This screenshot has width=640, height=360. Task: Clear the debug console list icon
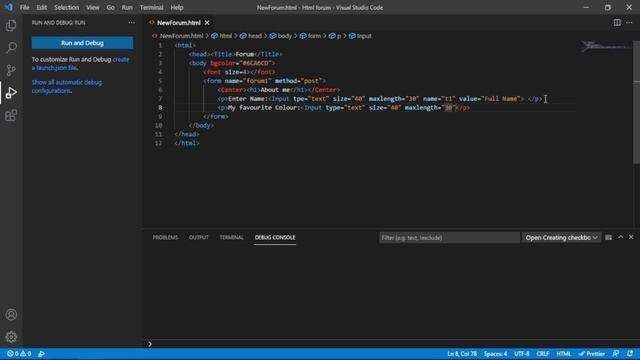coord(608,238)
